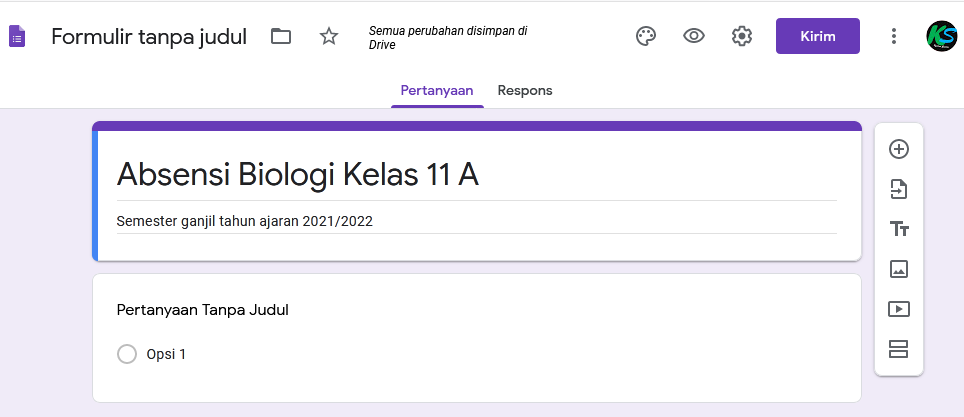Import questions from another form
The width and height of the screenshot is (964, 417).
coord(899,189)
